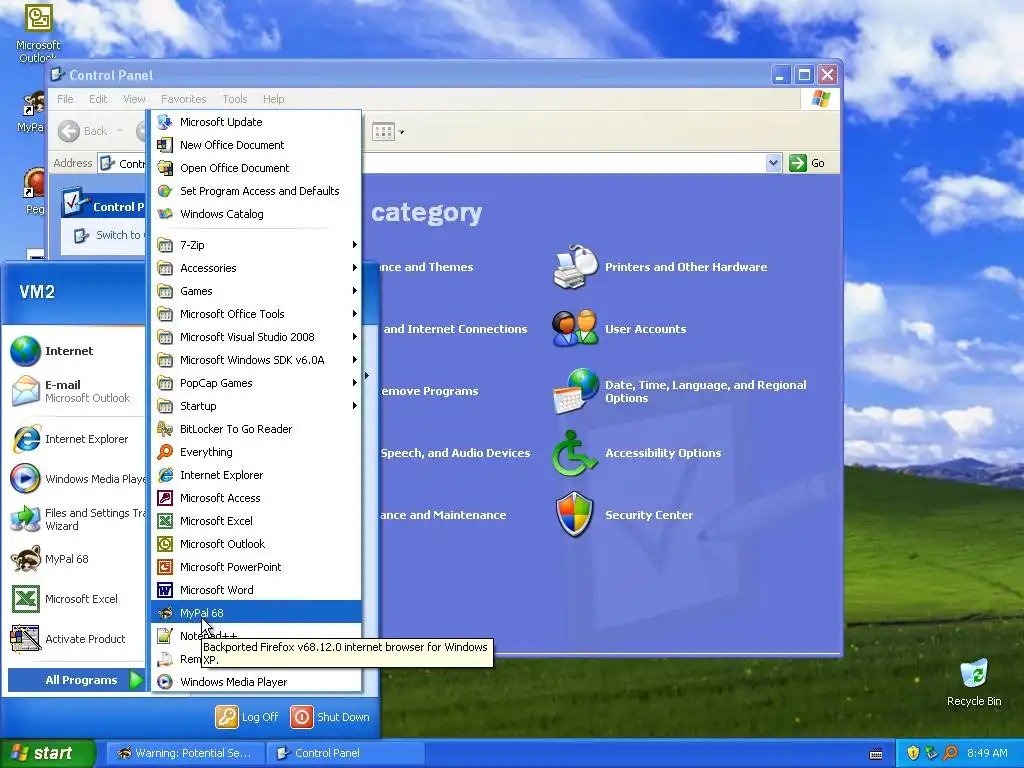Click the Start button on taskbar
The image size is (1024, 768).
[x=48, y=753]
